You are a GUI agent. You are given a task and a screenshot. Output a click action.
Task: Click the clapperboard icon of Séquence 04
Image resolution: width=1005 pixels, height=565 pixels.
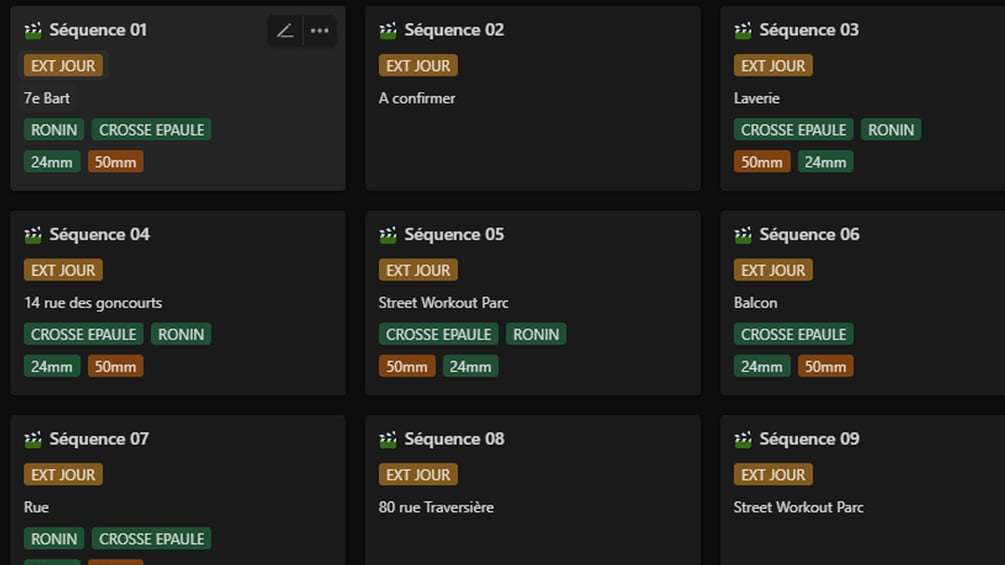(x=33, y=234)
